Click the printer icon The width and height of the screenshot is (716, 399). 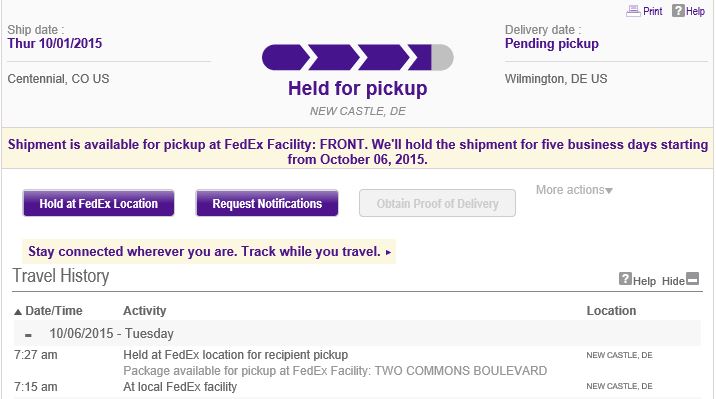click(633, 11)
